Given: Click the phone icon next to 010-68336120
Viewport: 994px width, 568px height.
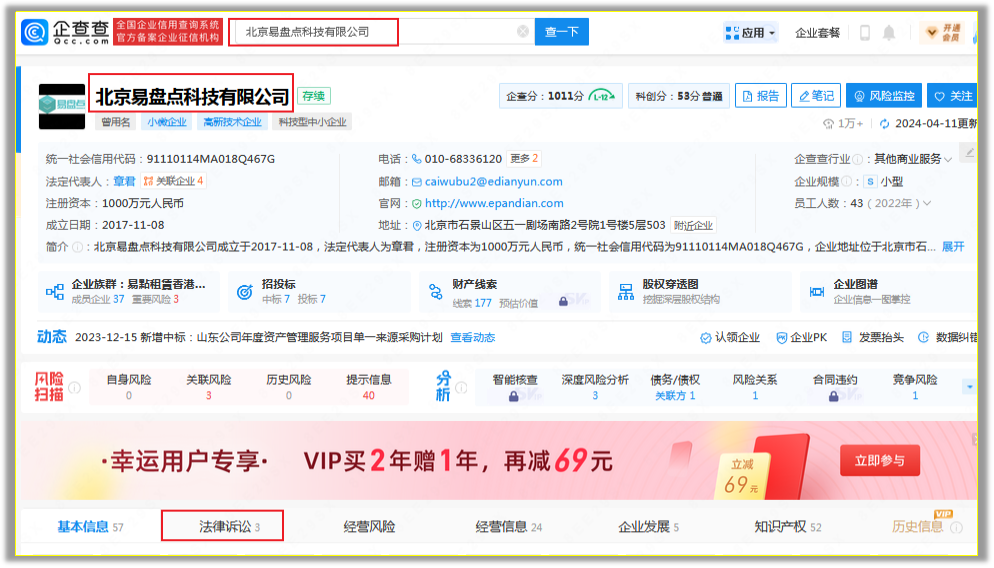Looking at the screenshot, I should click(x=416, y=158).
